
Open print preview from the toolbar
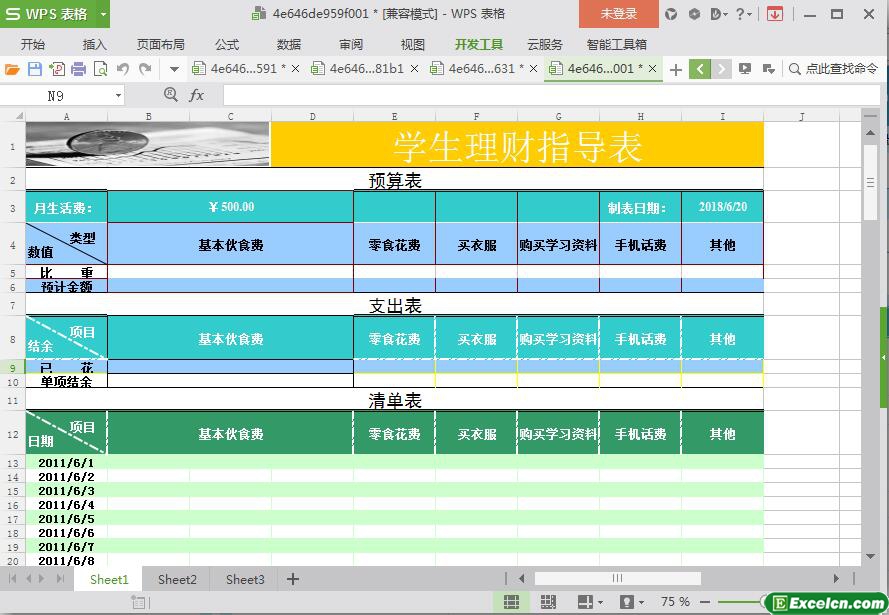click(x=100, y=69)
